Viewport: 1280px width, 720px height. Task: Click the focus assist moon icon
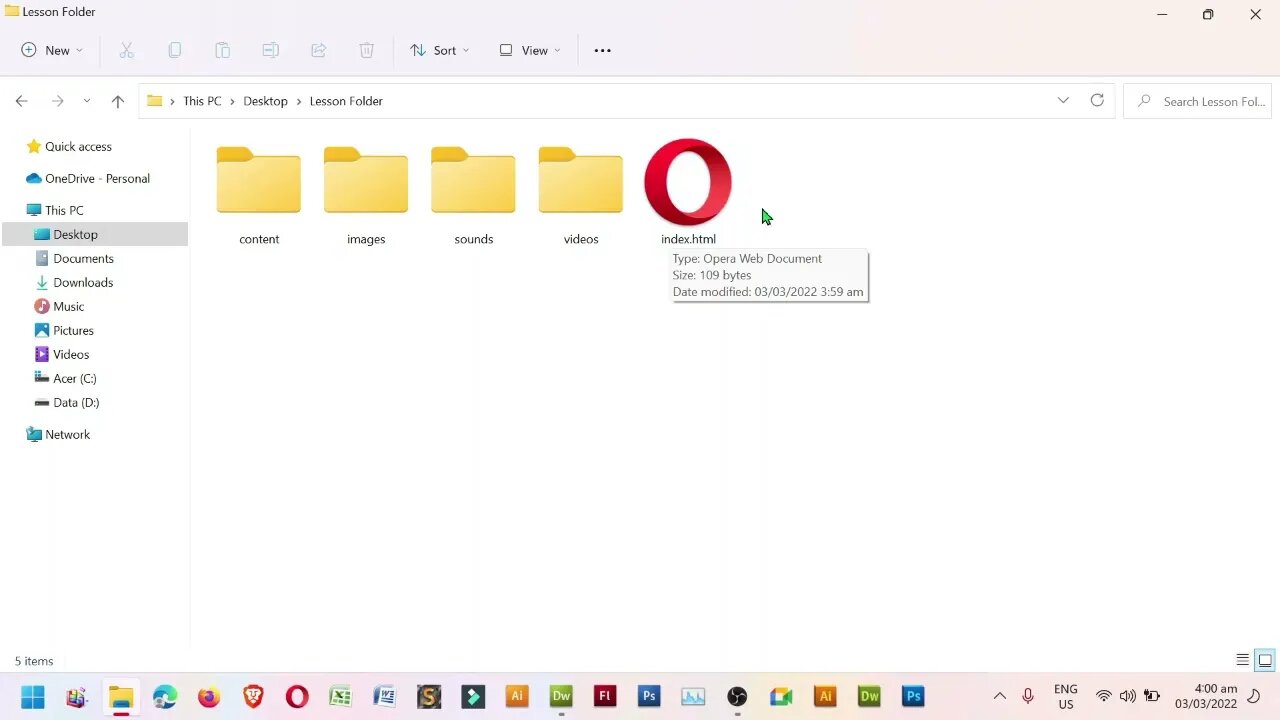(1254, 696)
